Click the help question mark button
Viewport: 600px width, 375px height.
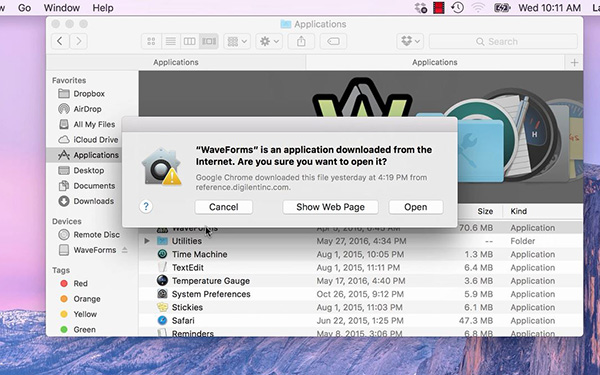tap(146, 207)
